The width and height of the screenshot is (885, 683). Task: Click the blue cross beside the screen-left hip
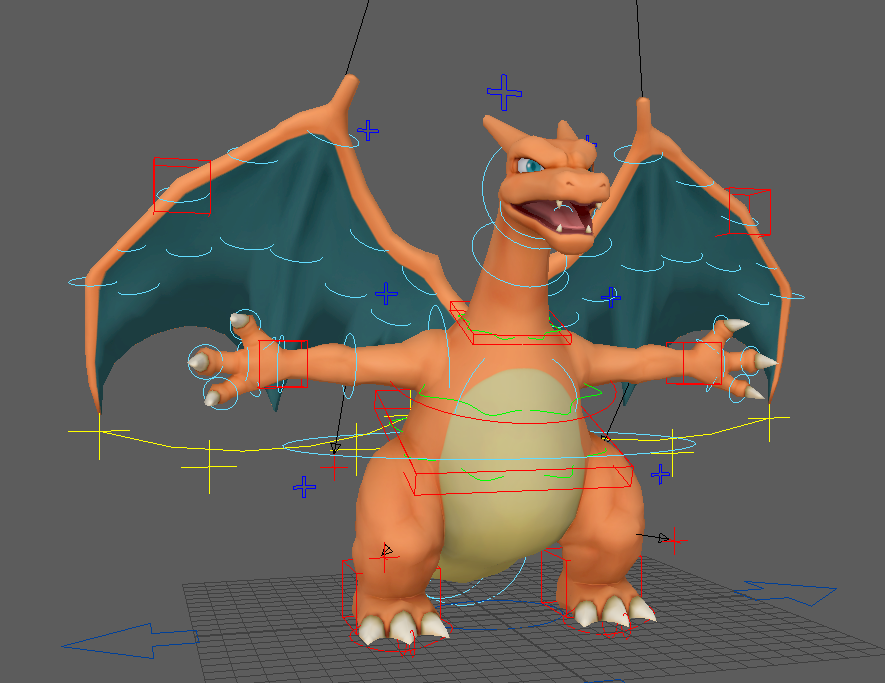pyautogui.click(x=304, y=487)
